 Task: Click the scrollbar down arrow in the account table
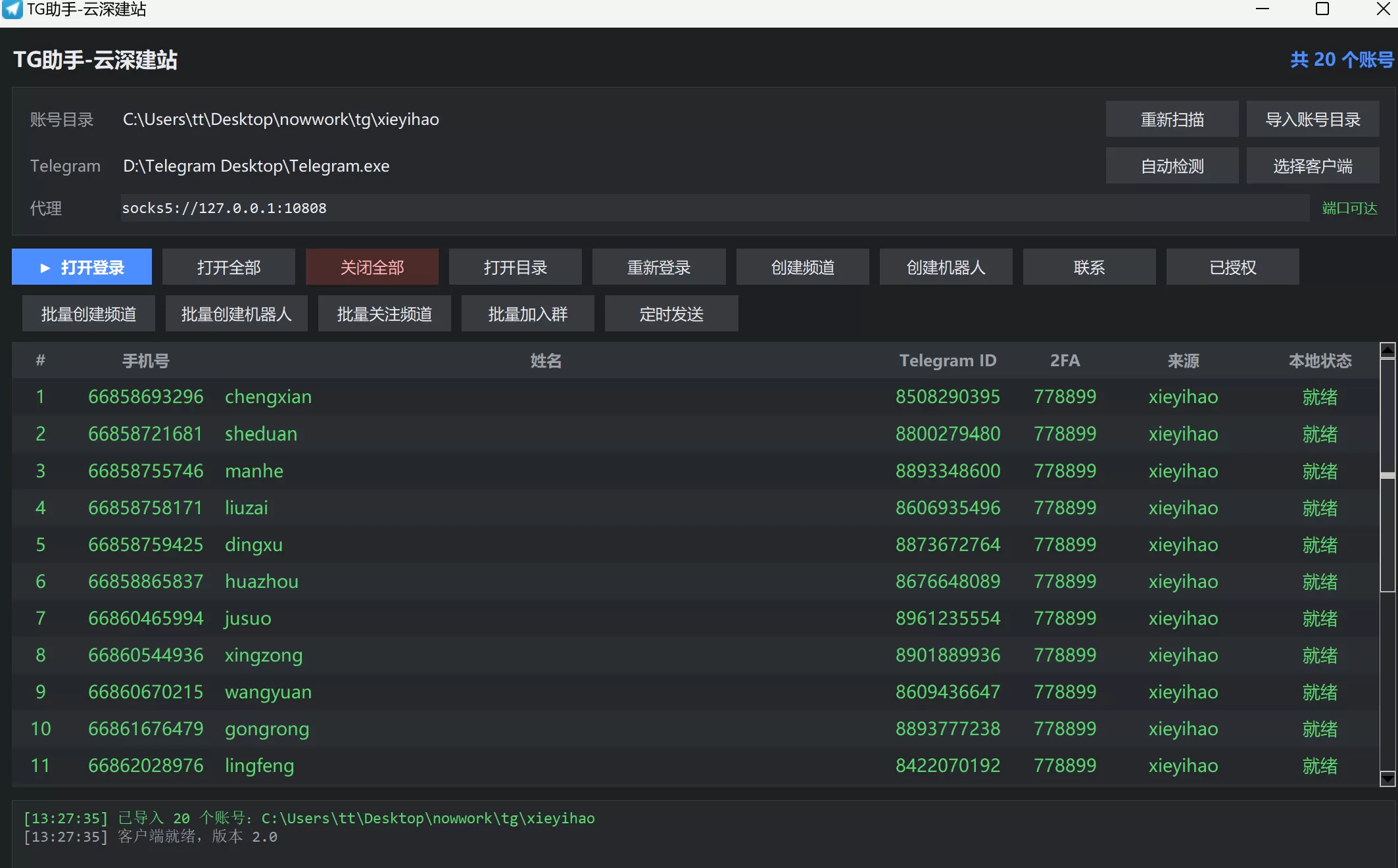pyautogui.click(x=1387, y=779)
